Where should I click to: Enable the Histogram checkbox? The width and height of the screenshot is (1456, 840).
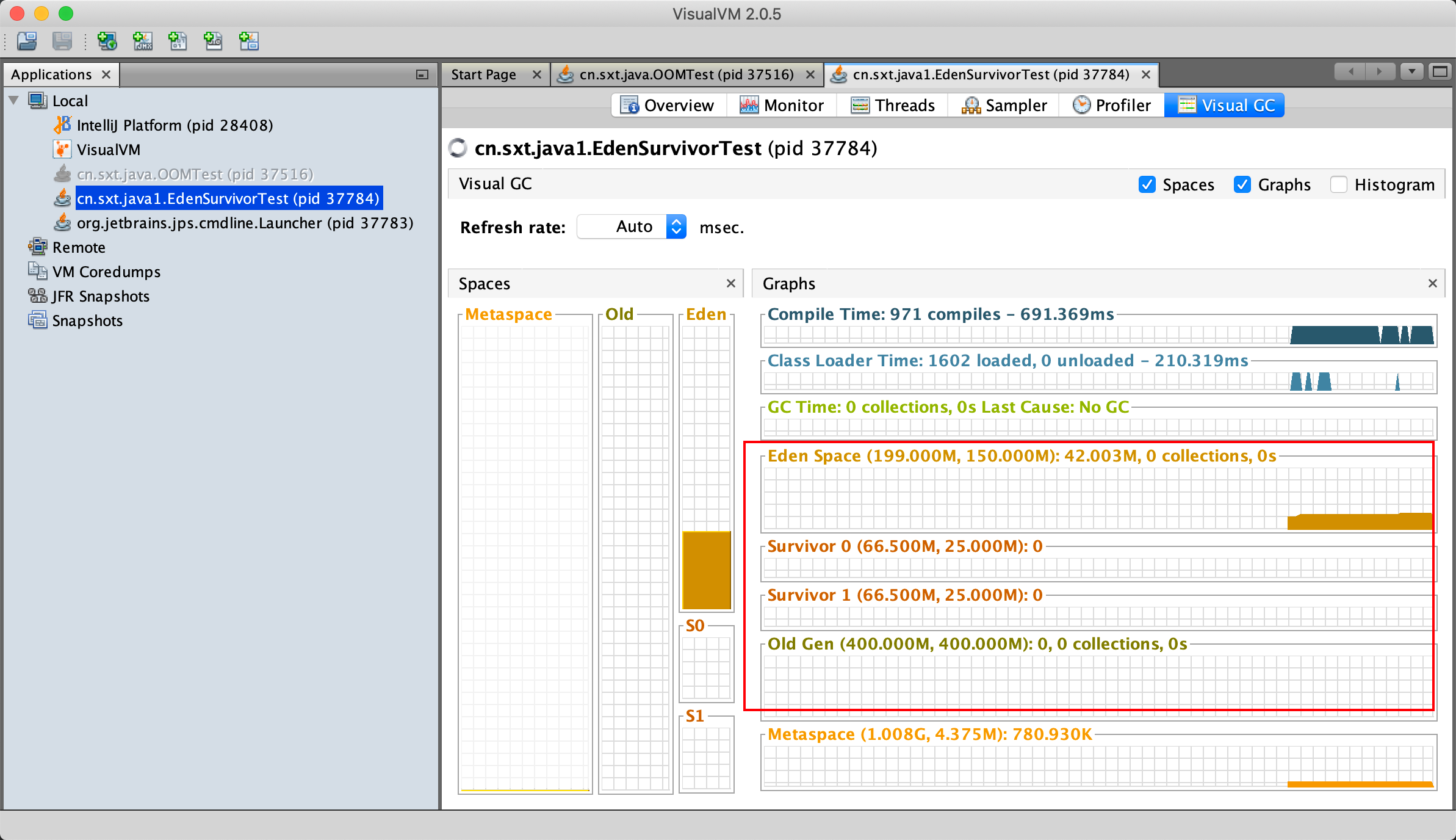click(x=1337, y=183)
